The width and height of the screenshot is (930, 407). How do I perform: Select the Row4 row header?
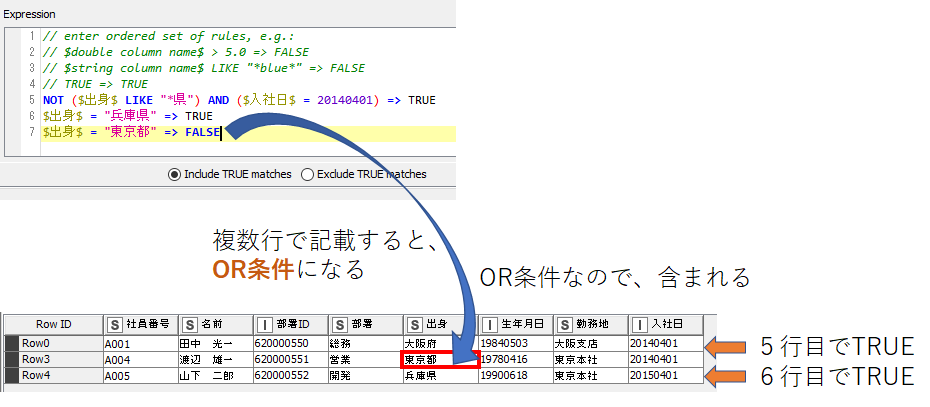(53, 376)
